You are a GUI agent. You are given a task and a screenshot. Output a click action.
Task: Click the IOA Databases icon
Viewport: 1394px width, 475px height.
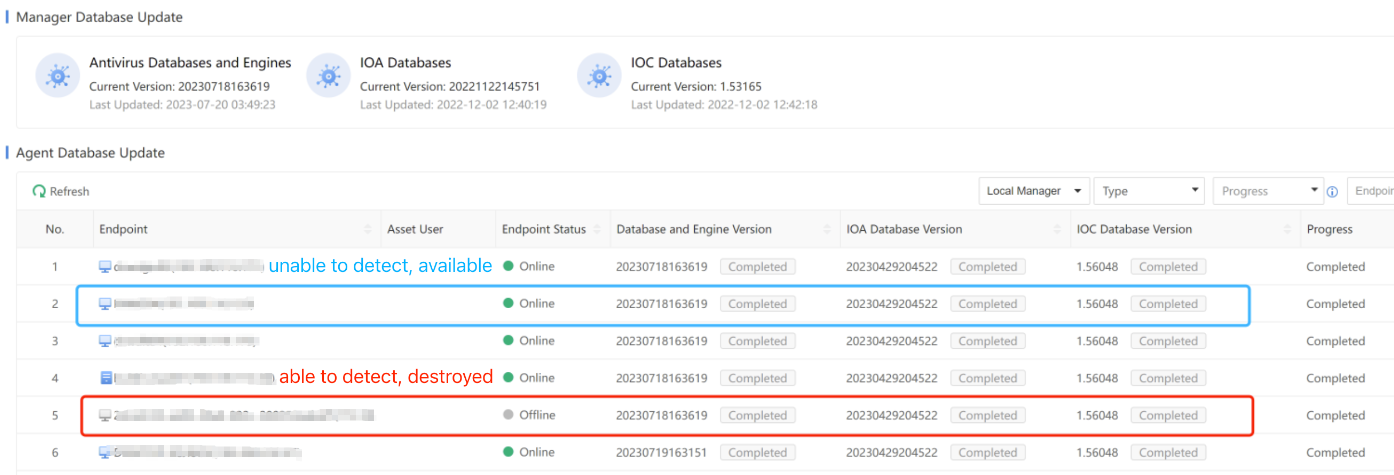click(328, 76)
